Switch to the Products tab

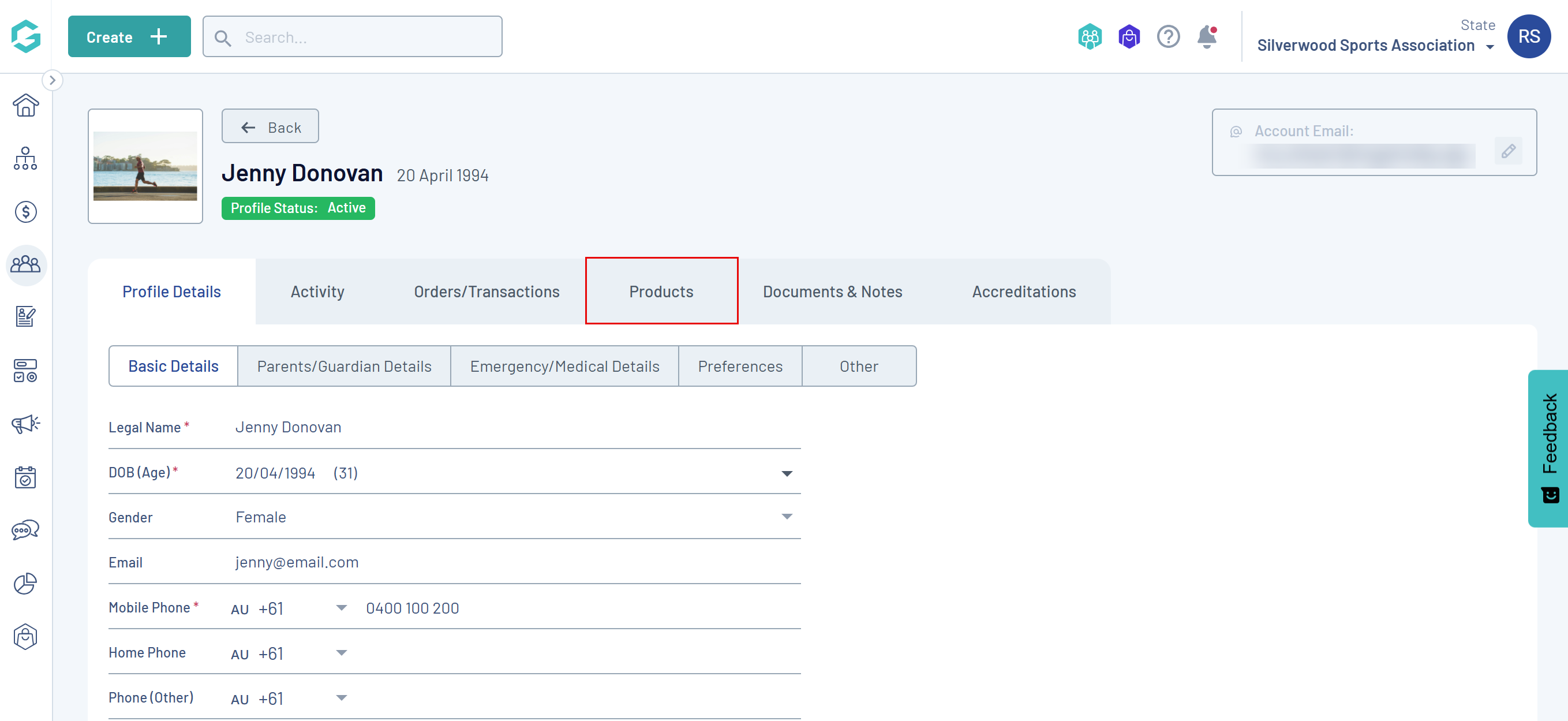[661, 292]
